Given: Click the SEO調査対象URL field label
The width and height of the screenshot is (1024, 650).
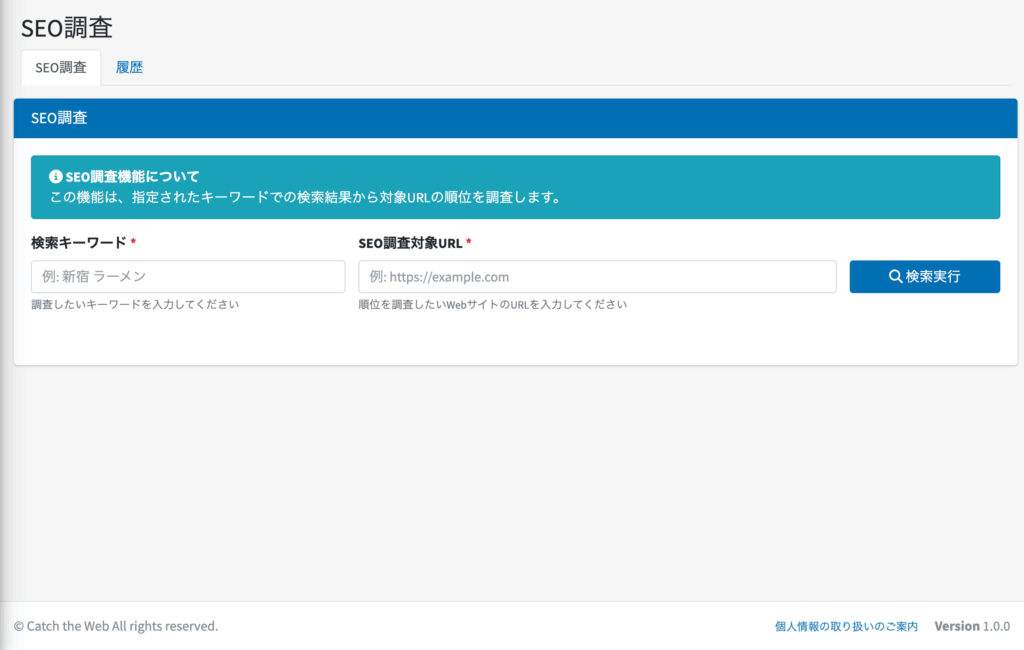Looking at the screenshot, I should 410,243.
